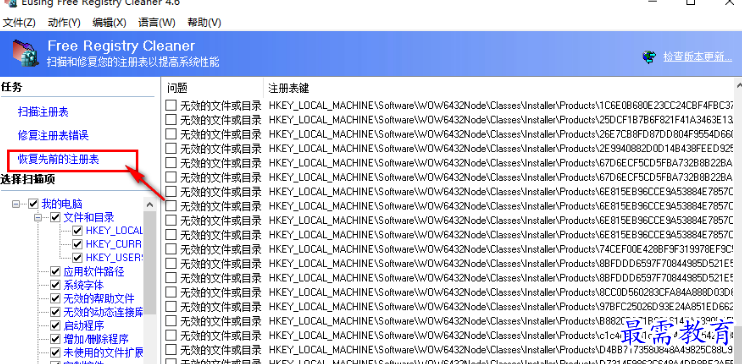742x364 pixels.
Task: Select the 我的电脑 tree label
Action: pos(62,204)
